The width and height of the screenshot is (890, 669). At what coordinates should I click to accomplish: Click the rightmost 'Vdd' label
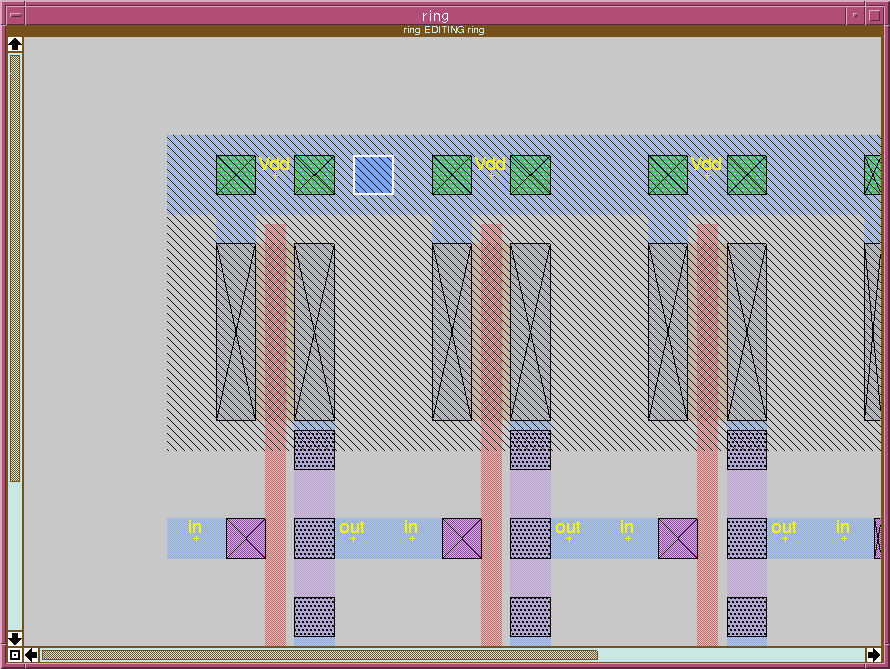(706, 164)
